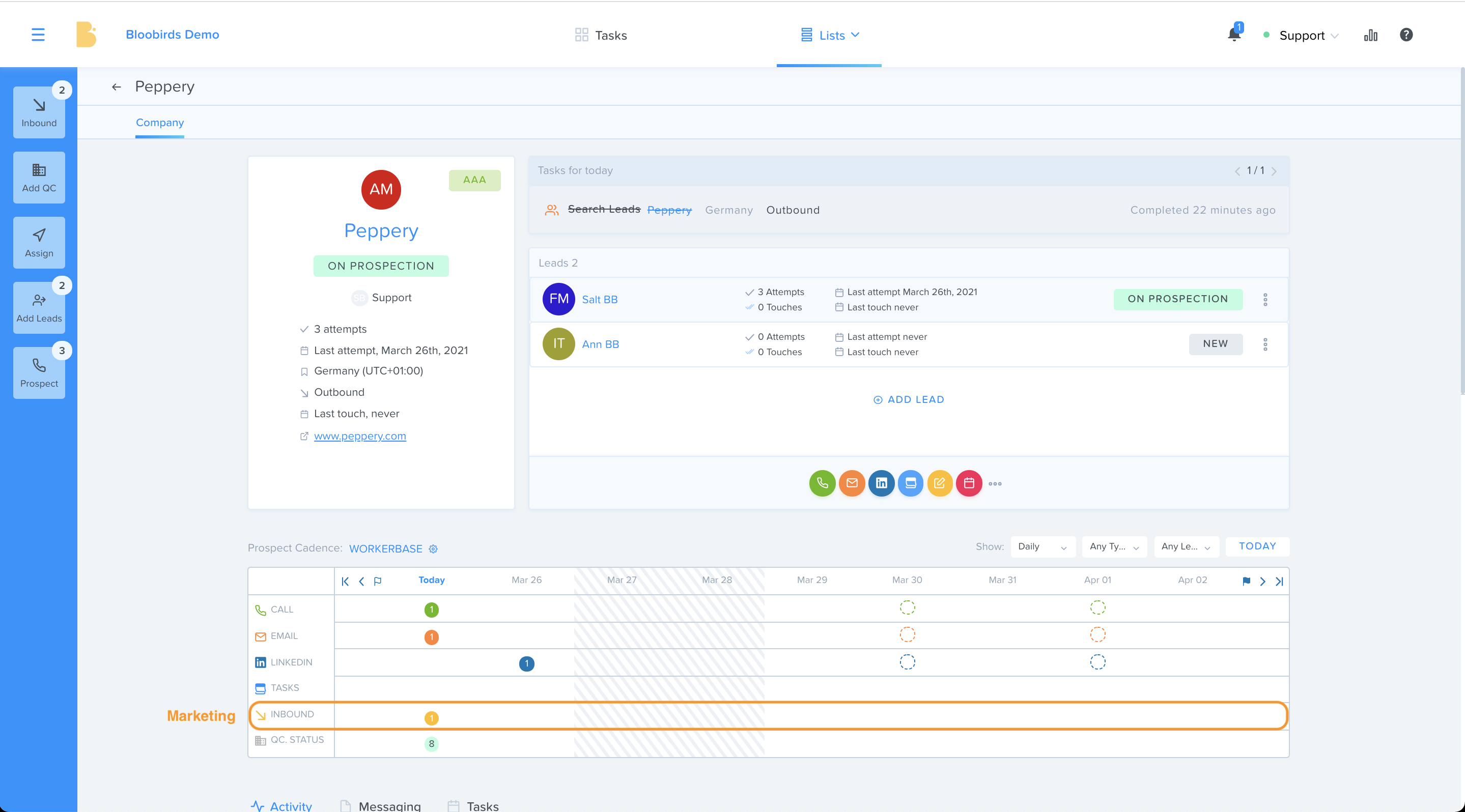
Task: Click the orange email action button
Action: tap(852, 483)
